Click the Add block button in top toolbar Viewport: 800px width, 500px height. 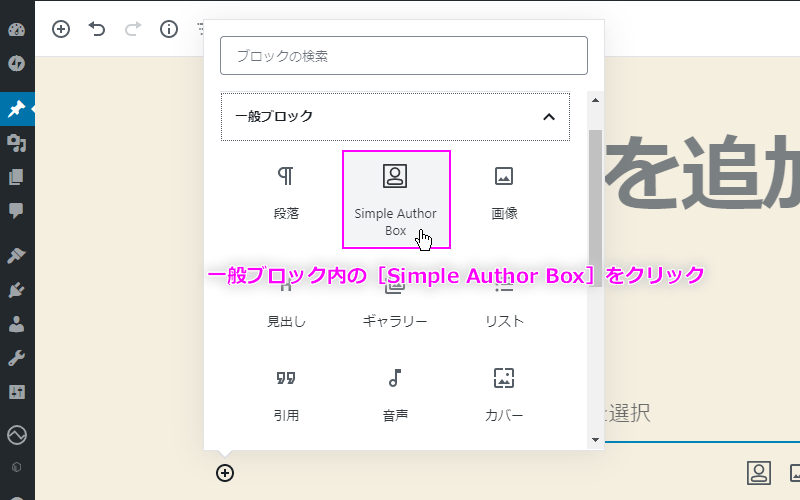point(61,29)
